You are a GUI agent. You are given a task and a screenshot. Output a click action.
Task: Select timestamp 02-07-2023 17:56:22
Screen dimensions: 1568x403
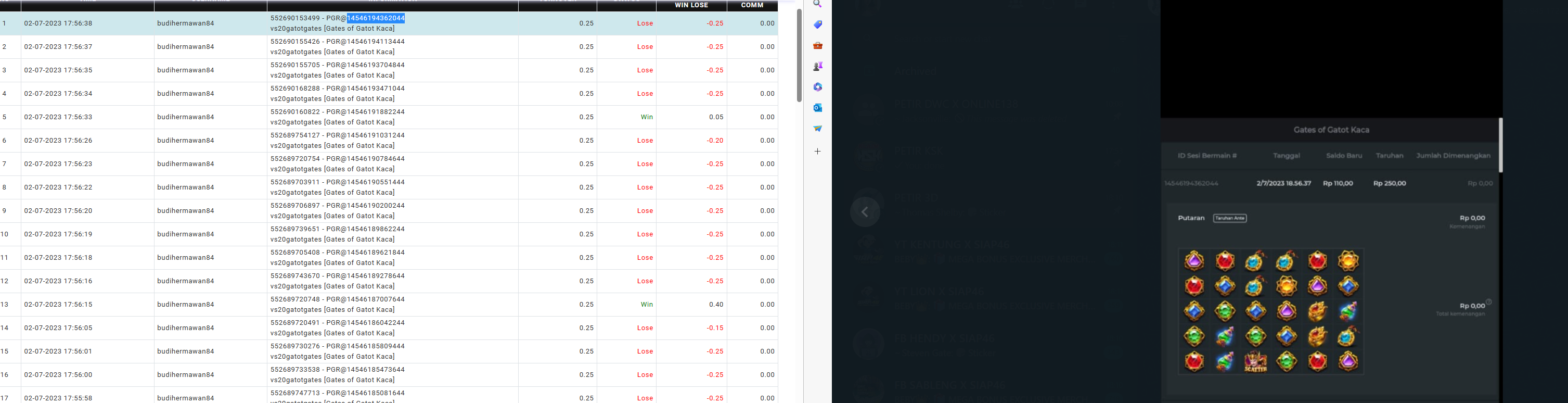click(58, 187)
